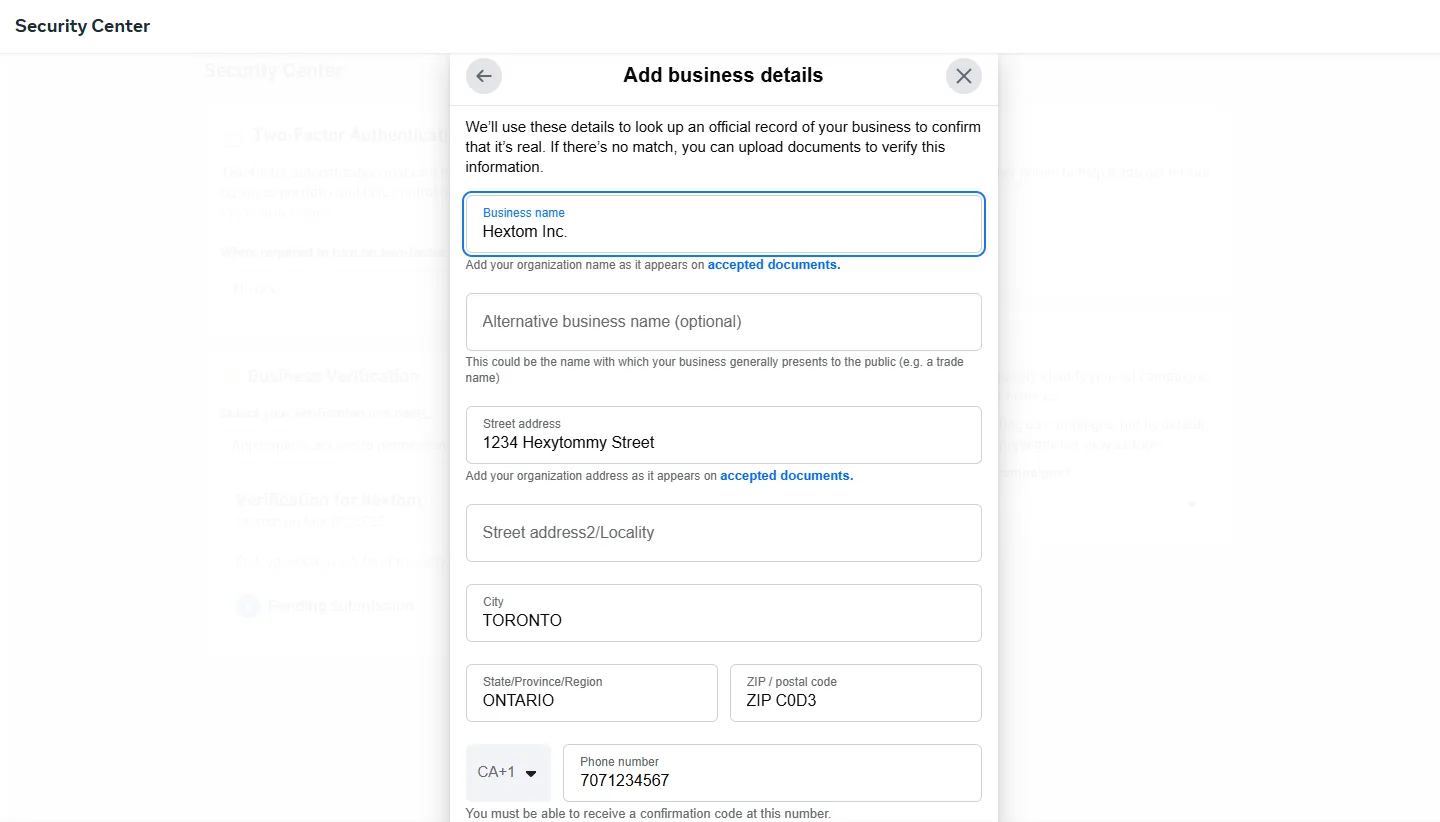This screenshot has height=822, width=1440.
Task: Open accepted documents link under Street address
Action: 787,476
